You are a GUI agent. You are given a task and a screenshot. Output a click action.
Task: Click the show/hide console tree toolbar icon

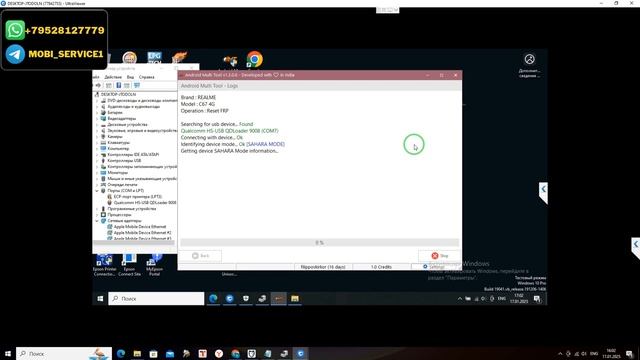pyautogui.click(x=109, y=85)
